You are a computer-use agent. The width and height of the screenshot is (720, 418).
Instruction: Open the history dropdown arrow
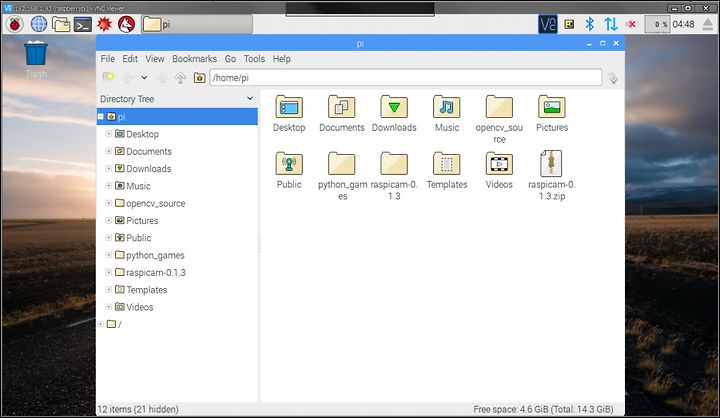[x=144, y=78]
